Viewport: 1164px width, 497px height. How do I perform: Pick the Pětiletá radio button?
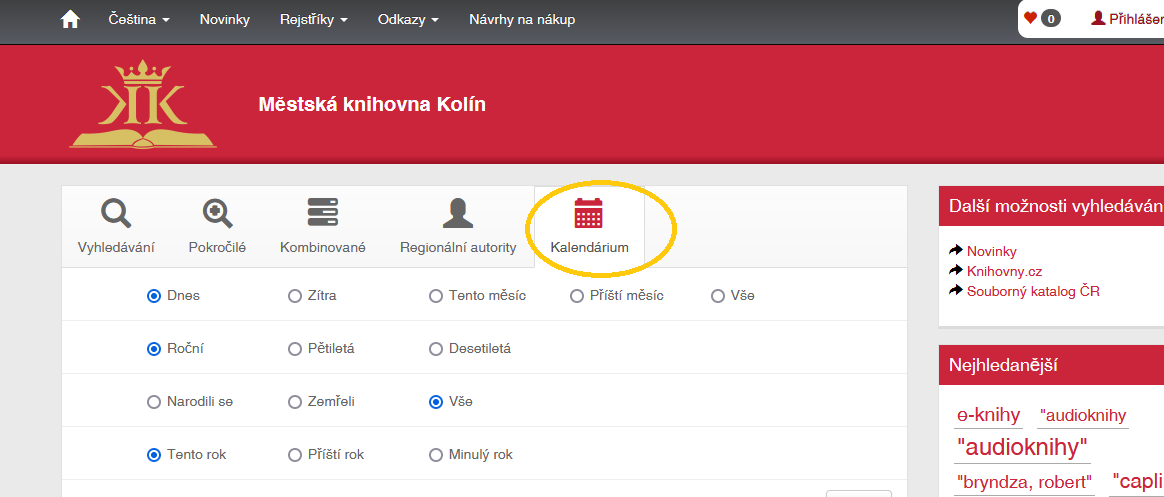tap(295, 348)
